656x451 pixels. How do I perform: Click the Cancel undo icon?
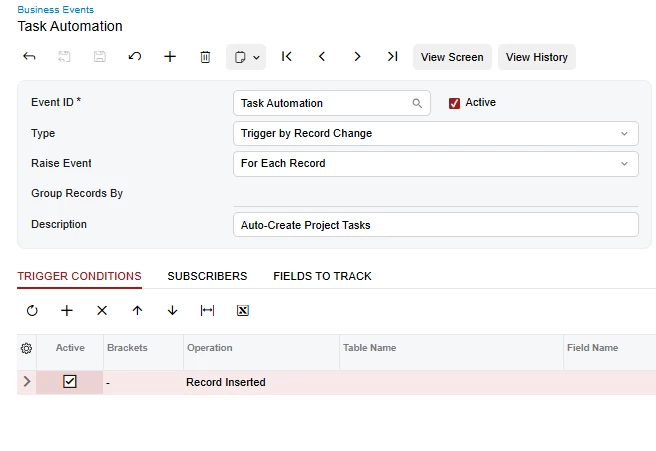click(x=135, y=56)
